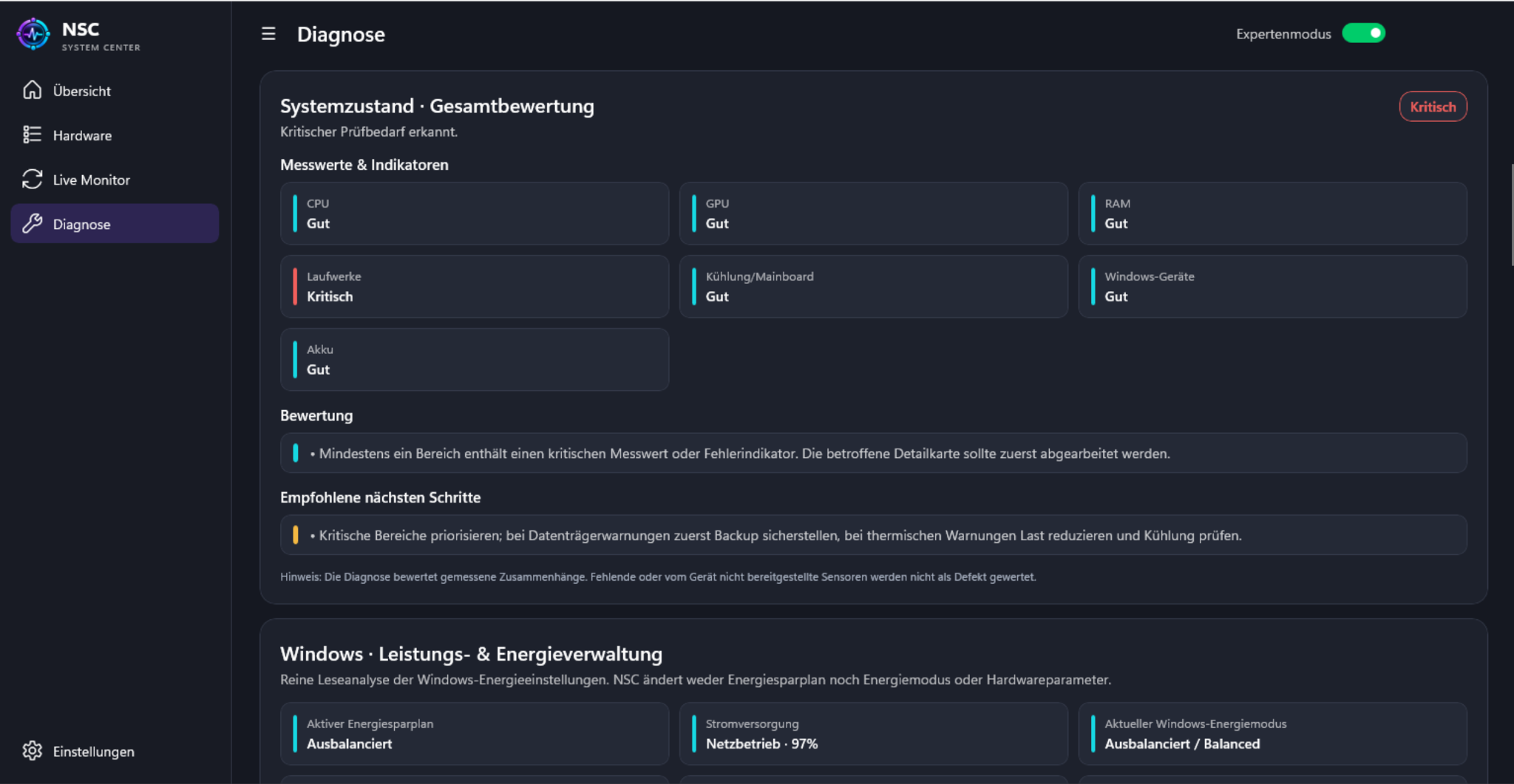Click the Empfohlene nächsten Schritte heading

[x=380, y=497]
